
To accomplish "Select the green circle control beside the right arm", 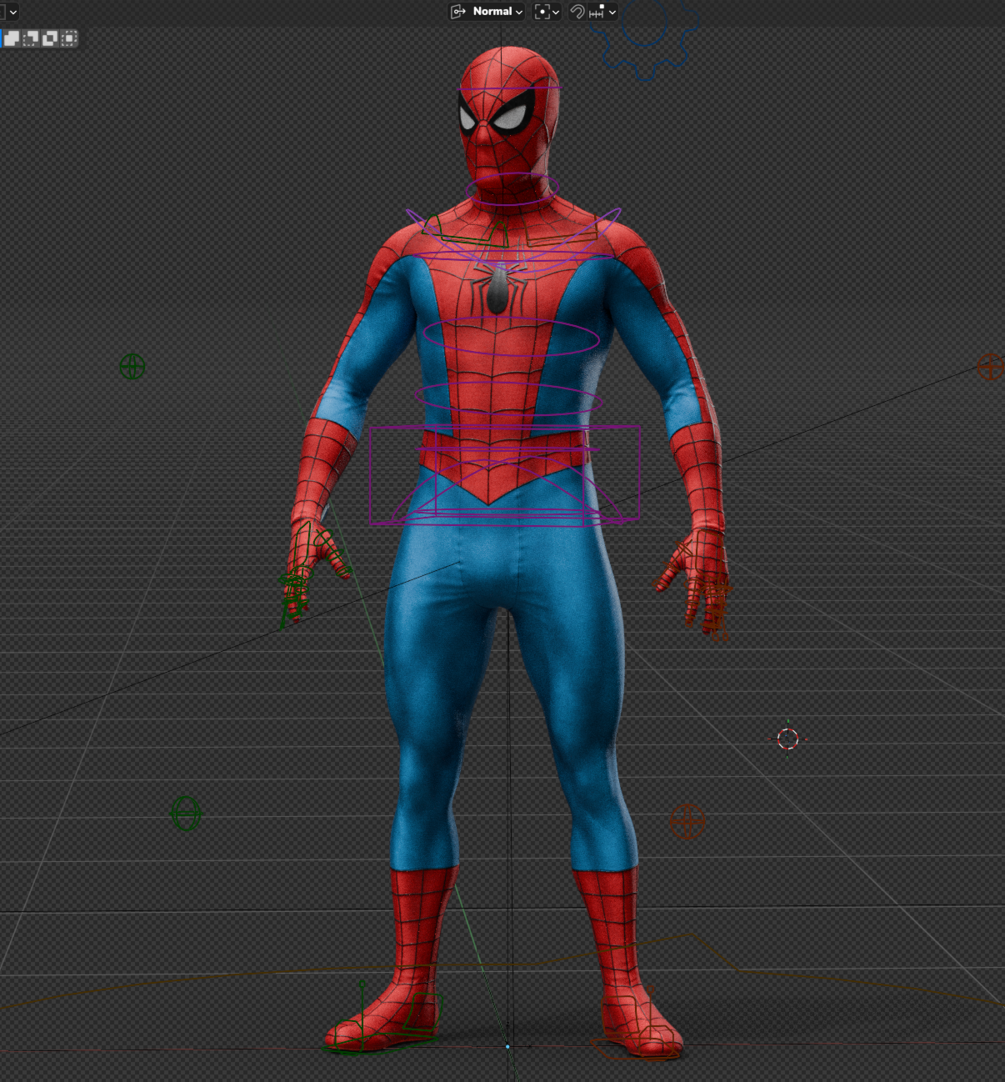I will coord(133,366).
